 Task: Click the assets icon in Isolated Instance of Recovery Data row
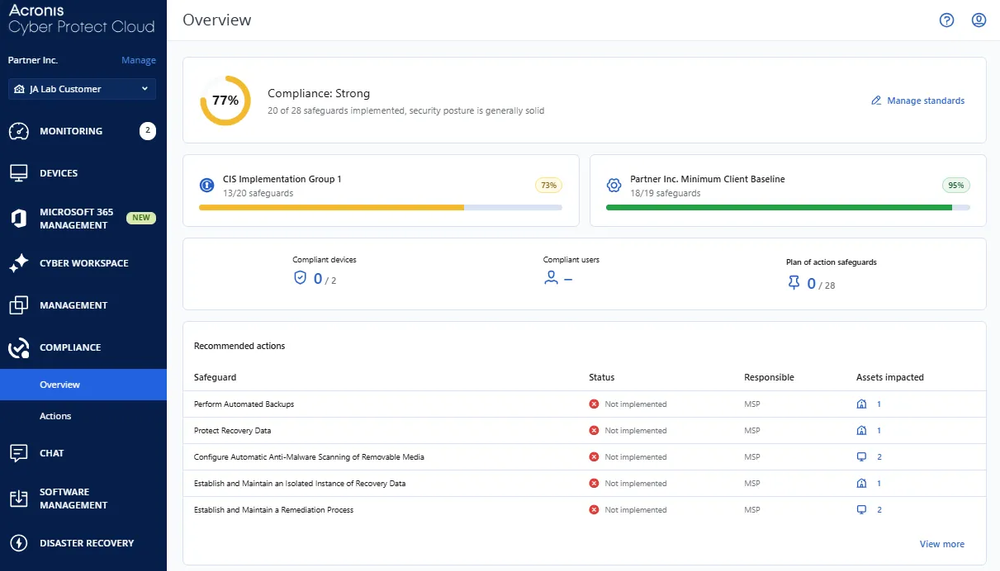[861, 484]
